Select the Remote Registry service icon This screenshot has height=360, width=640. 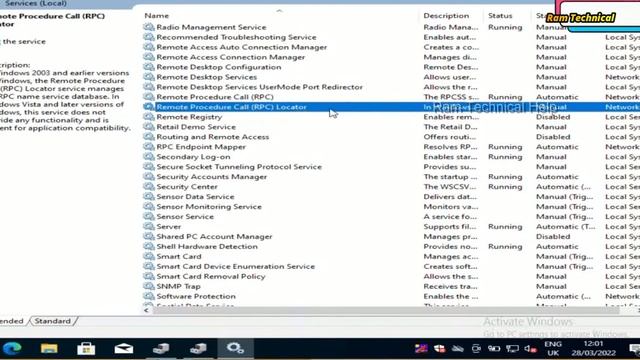click(149, 117)
